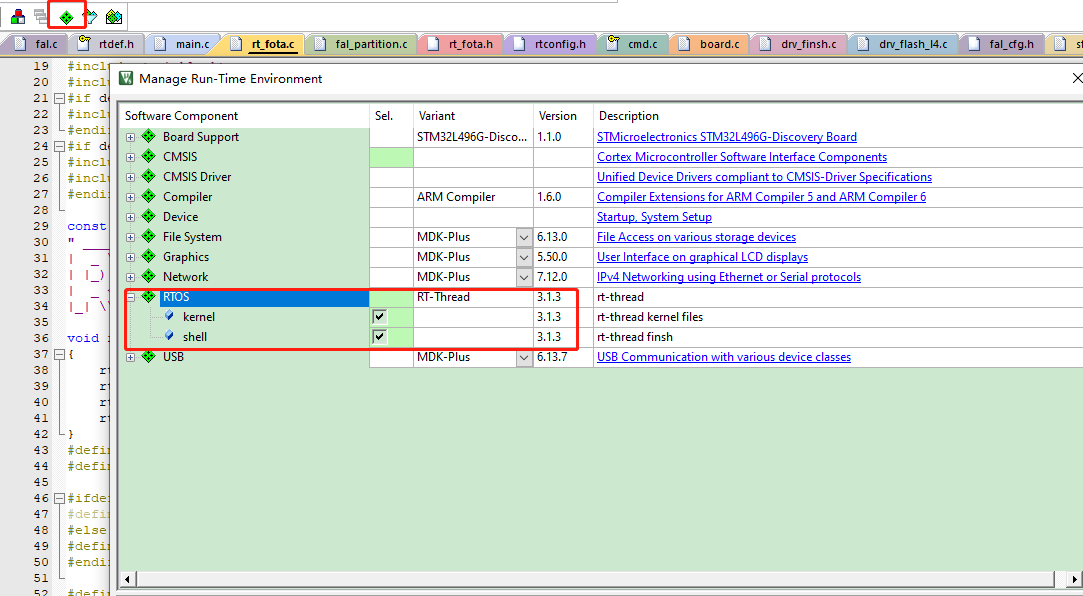This screenshot has height=596, width=1083.
Task: Click the Board Support green component icon
Action: tap(148, 136)
